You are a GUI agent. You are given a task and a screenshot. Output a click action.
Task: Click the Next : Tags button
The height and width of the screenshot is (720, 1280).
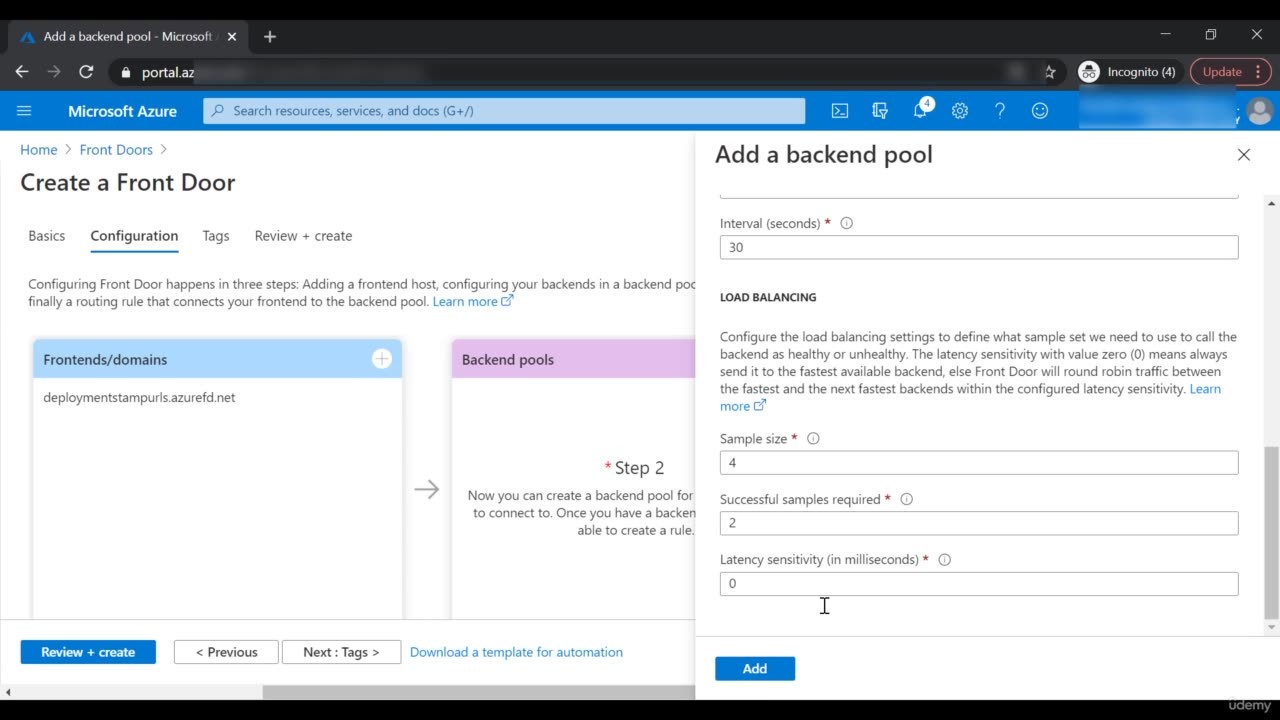pos(341,652)
